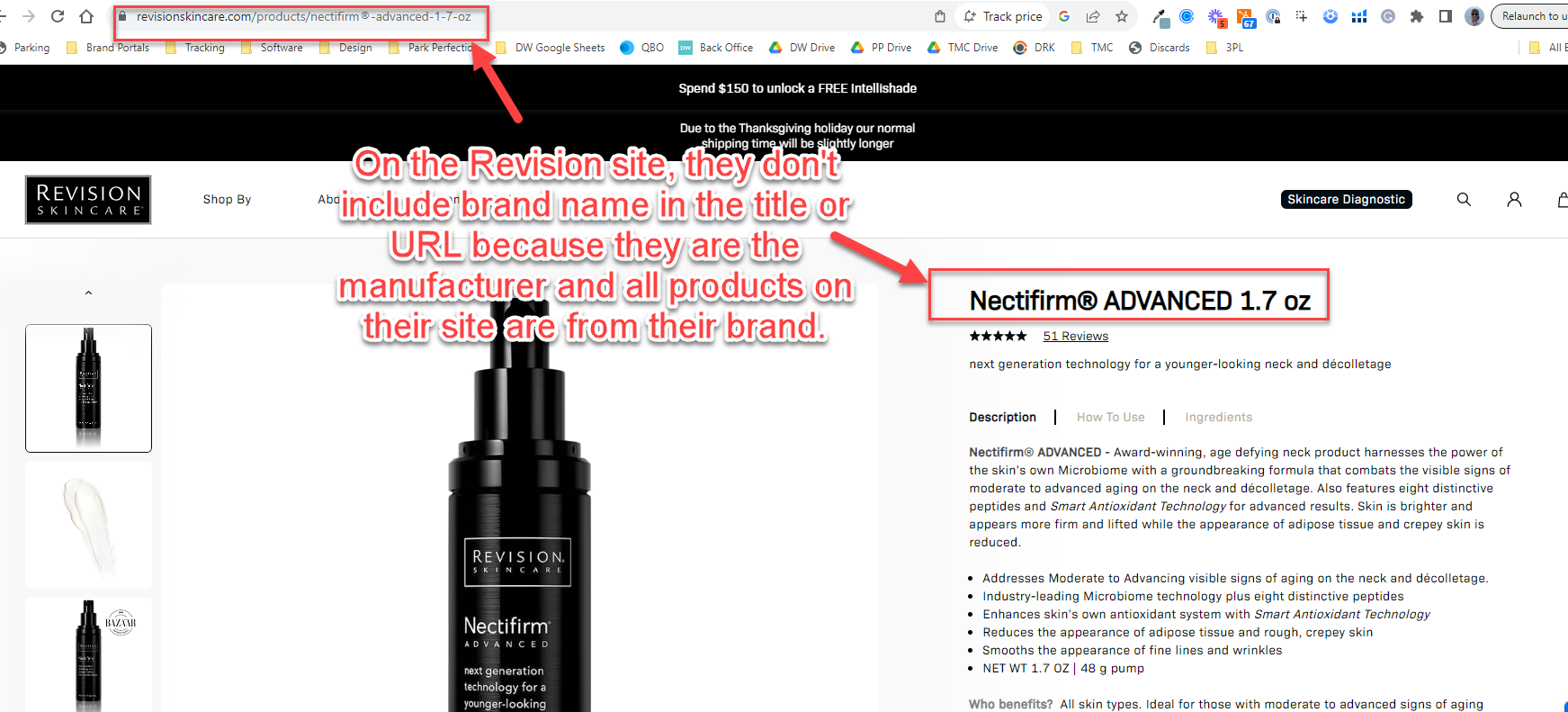Click the Google icon in the address bar

pos(1064,16)
